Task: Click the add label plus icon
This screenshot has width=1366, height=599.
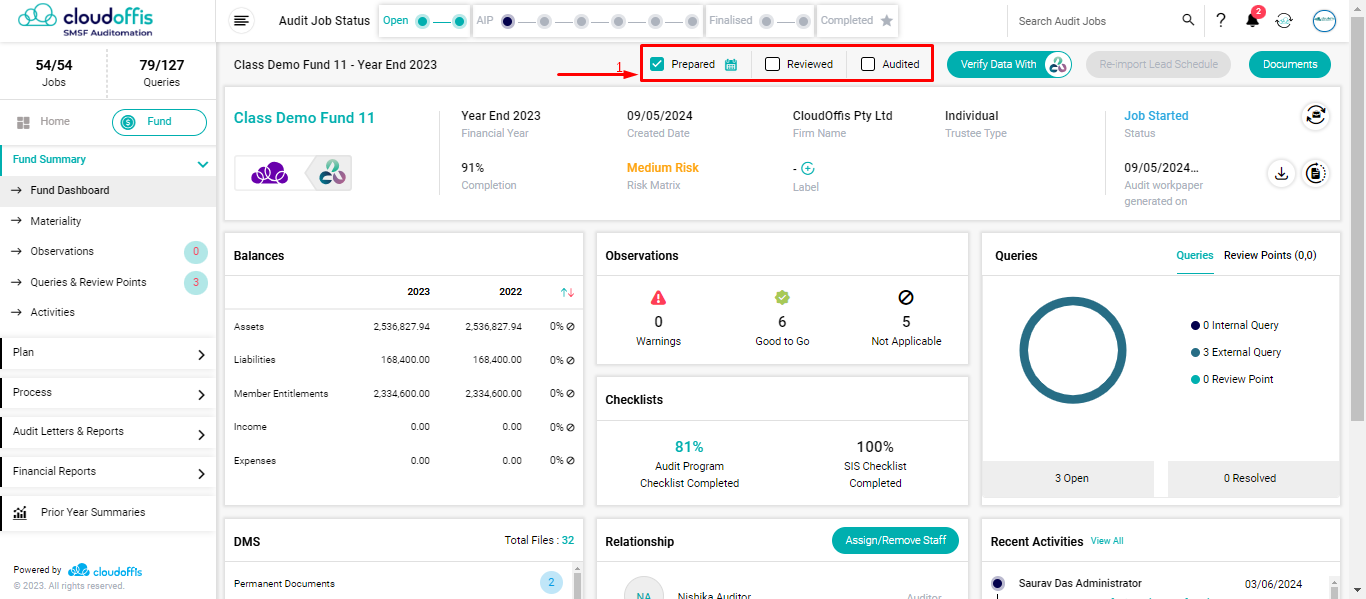Action: point(808,168)
